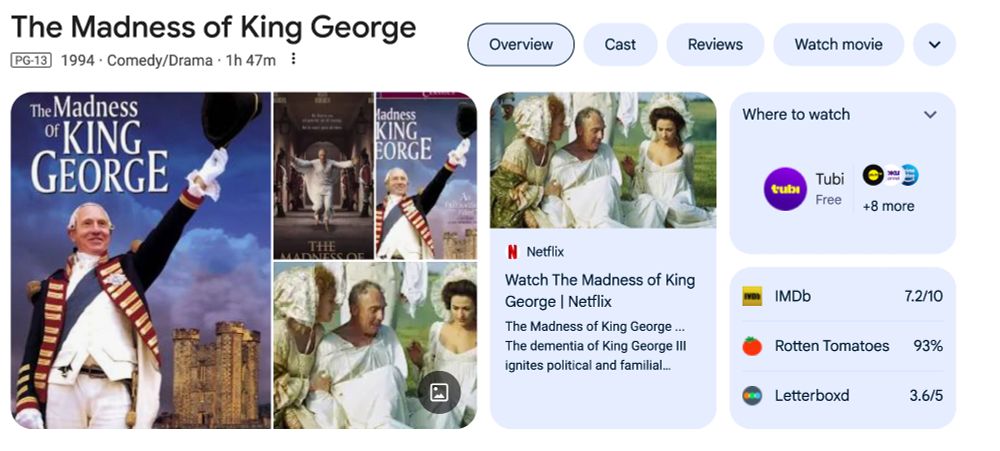Click the purple Tubi logo
Screen dimensions: 1000x451
(785, 189)
